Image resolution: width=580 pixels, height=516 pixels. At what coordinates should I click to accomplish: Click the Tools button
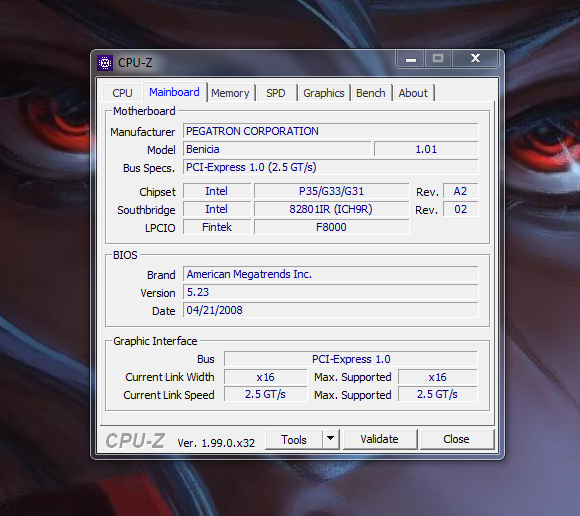coord(294,439)
